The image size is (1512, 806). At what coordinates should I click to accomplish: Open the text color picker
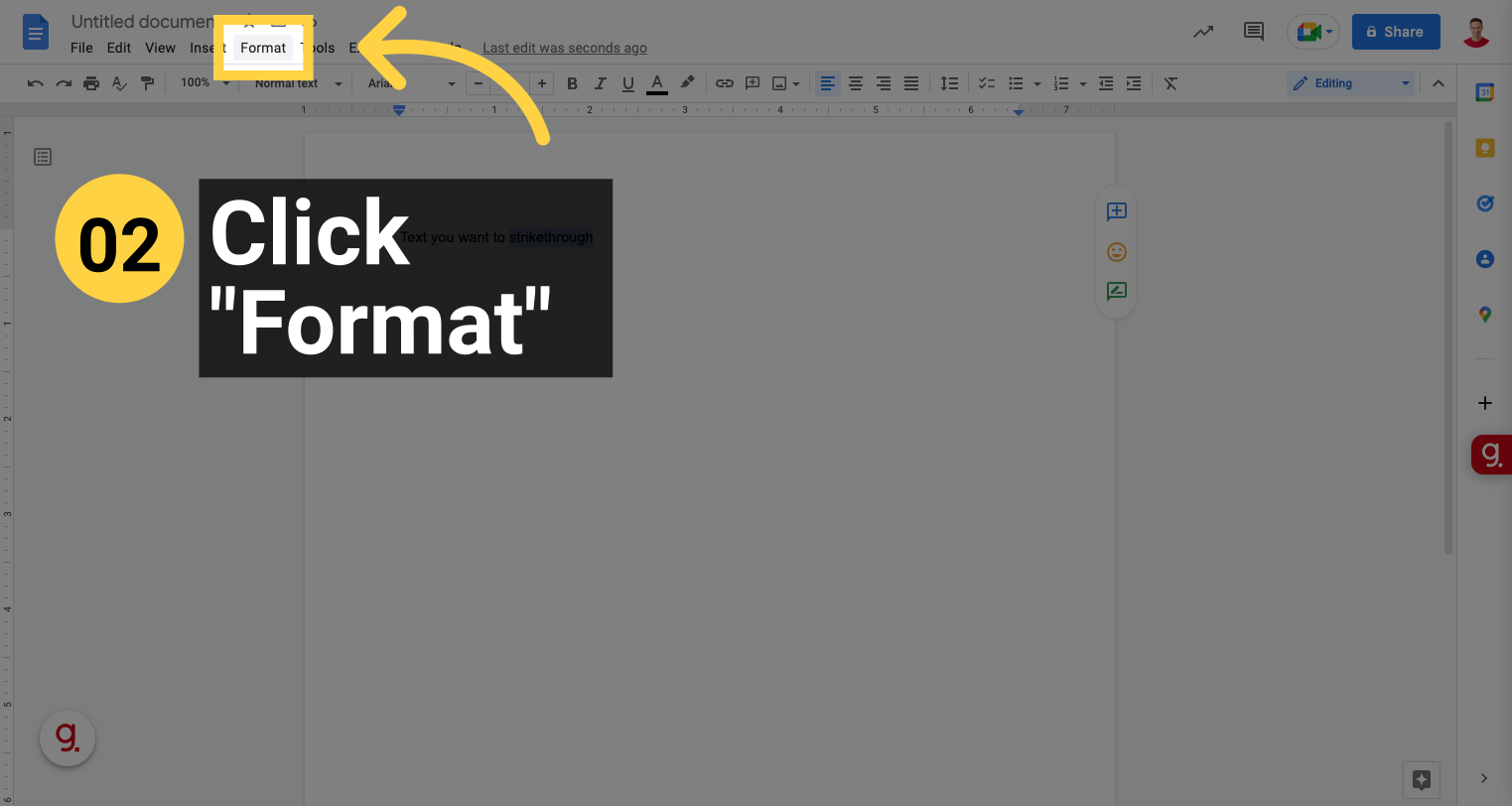coord(656,83)
